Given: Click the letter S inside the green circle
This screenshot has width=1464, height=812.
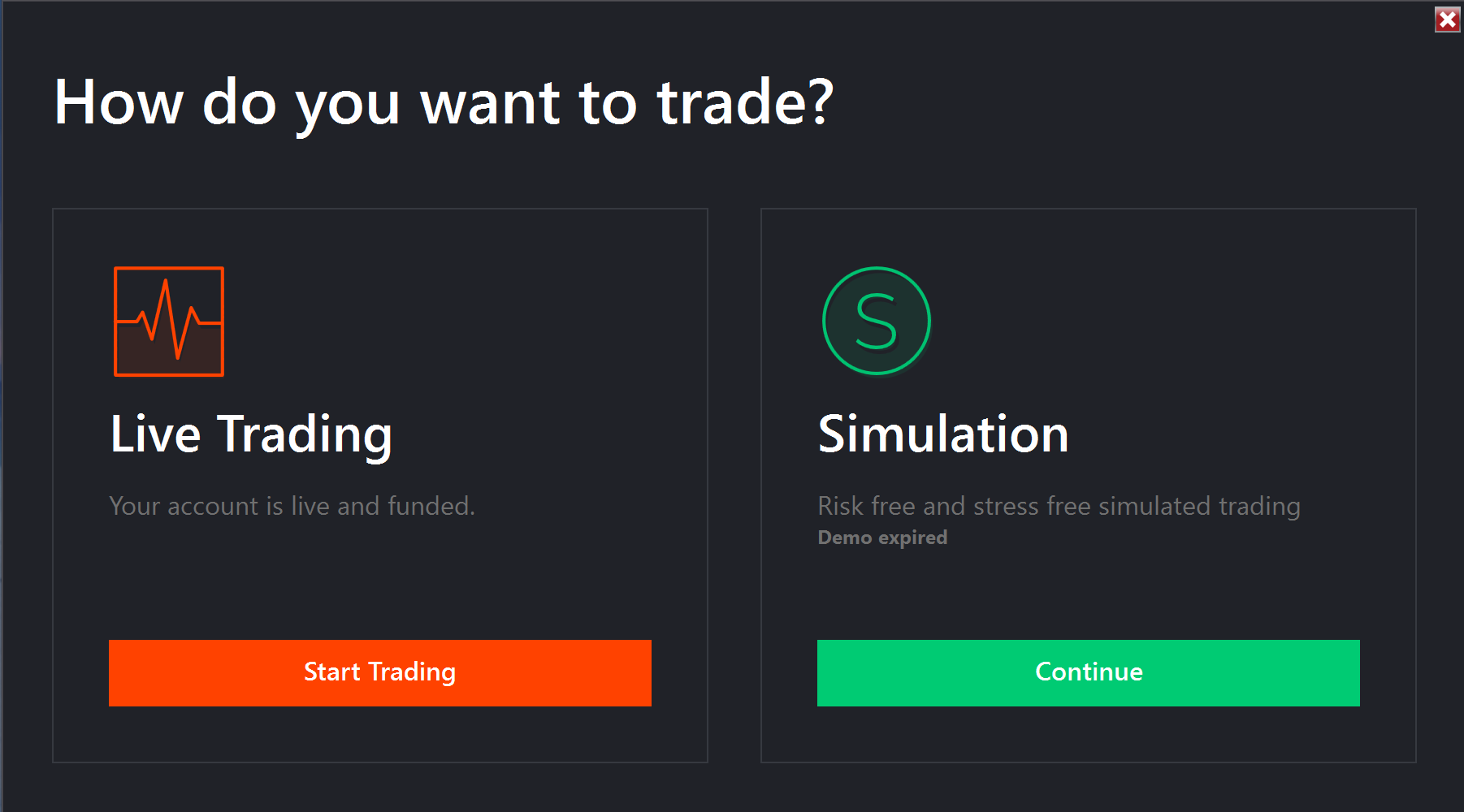Looking at the screenshot, I should pyautogui.click(x=876, y=322).
